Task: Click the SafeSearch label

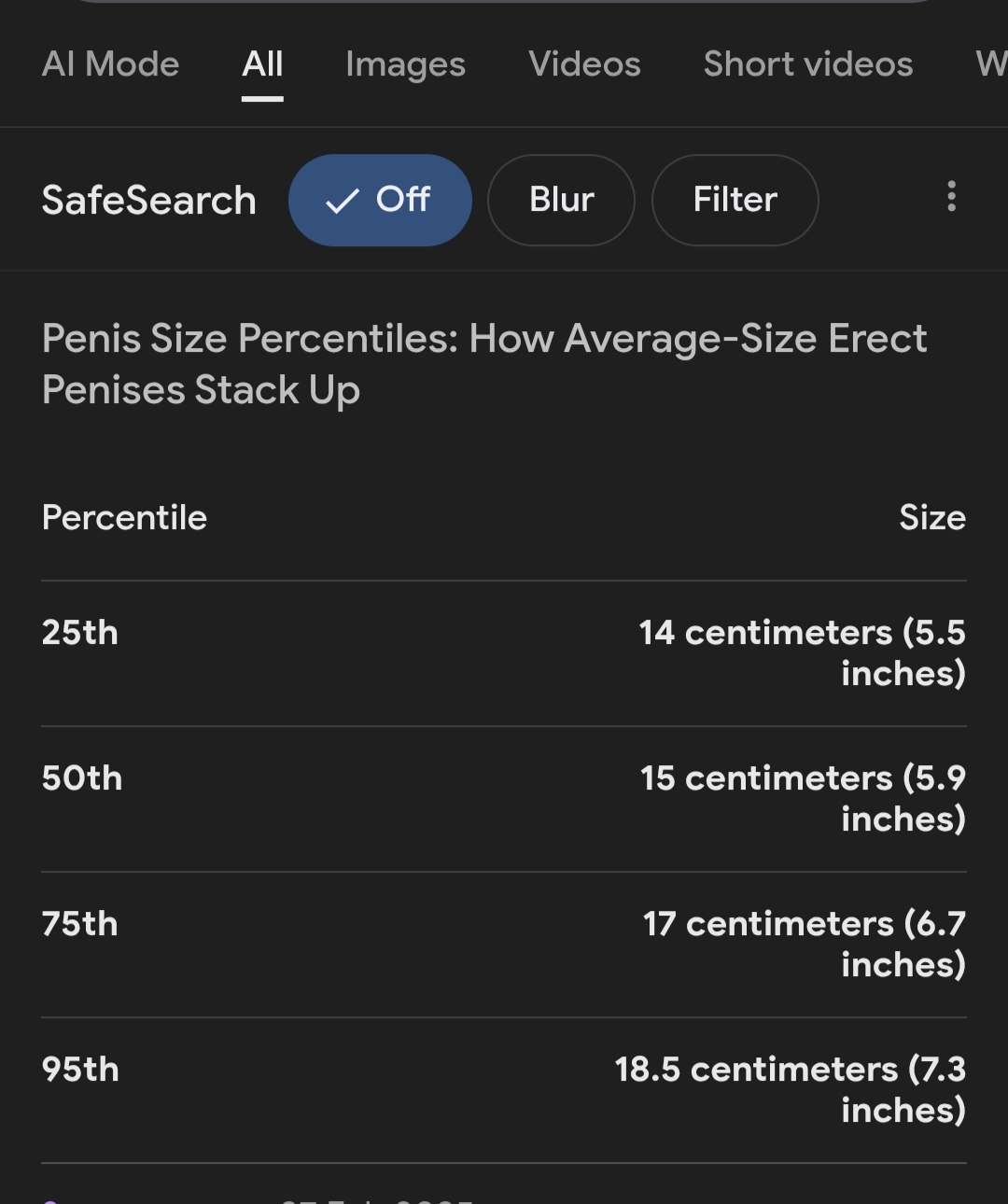Action: pos(149,200)
